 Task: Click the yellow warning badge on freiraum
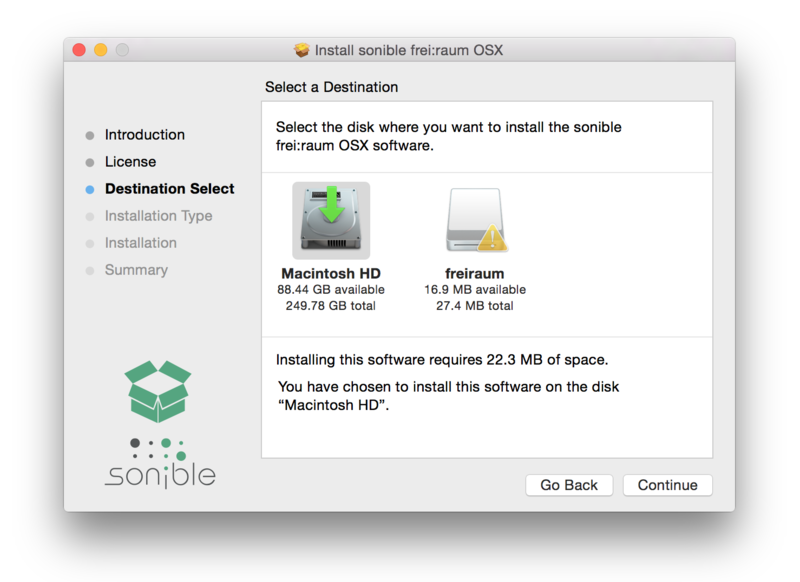click(x=491, y=237)
